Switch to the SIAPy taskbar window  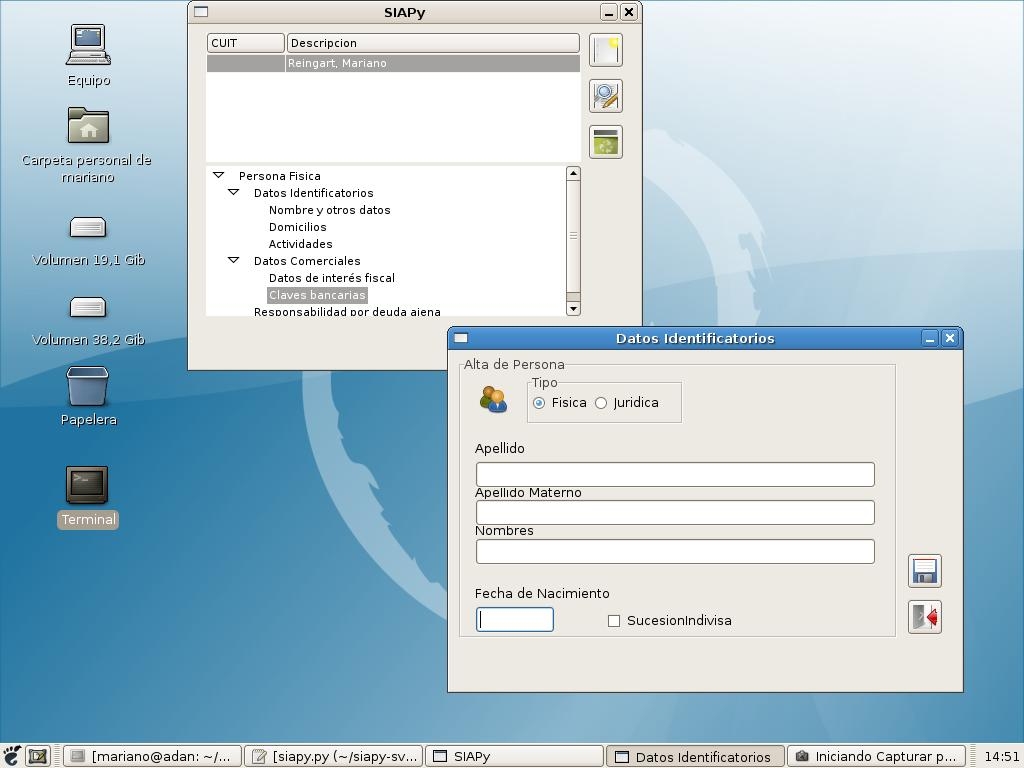pyautogui.click(x=514, y=757)
